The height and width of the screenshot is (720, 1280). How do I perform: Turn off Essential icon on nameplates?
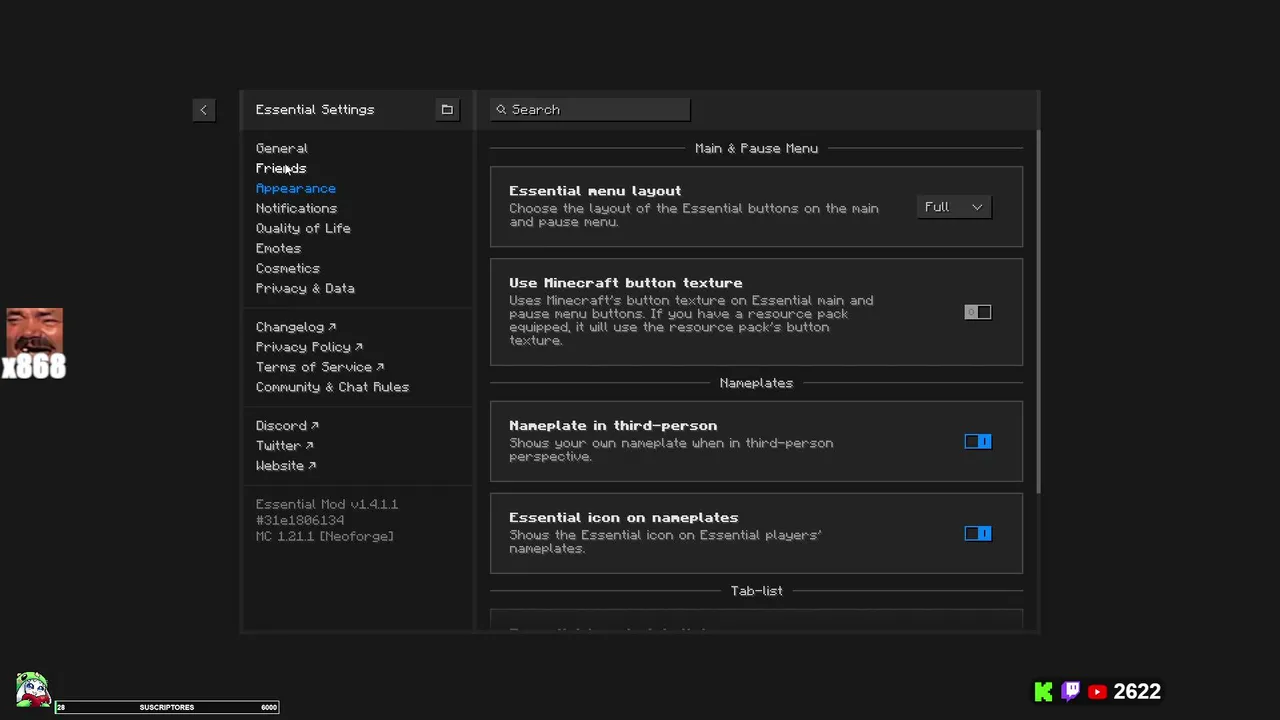[x=977, y=533]
